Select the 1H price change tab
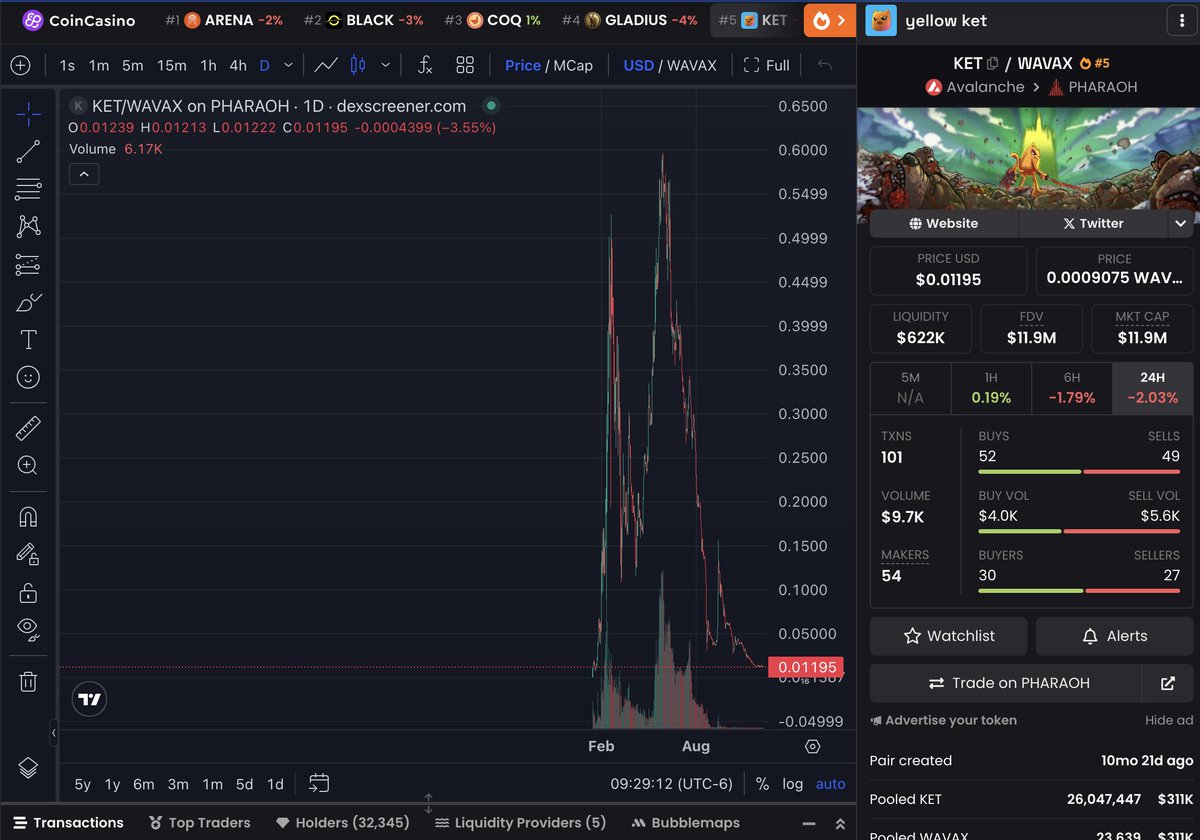This screenshot has width=1200, height=840. pos(990,389)
